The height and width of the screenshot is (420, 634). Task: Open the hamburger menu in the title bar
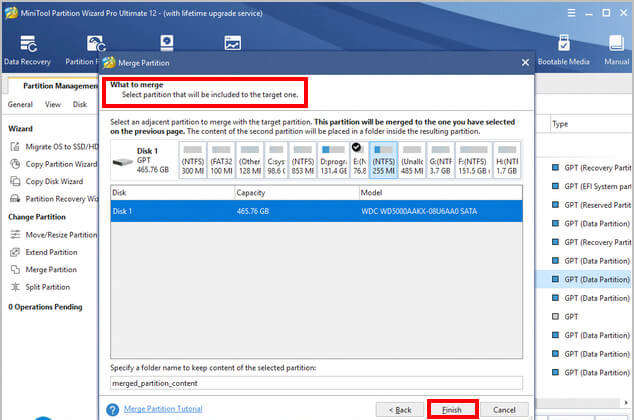coord(571,13)
